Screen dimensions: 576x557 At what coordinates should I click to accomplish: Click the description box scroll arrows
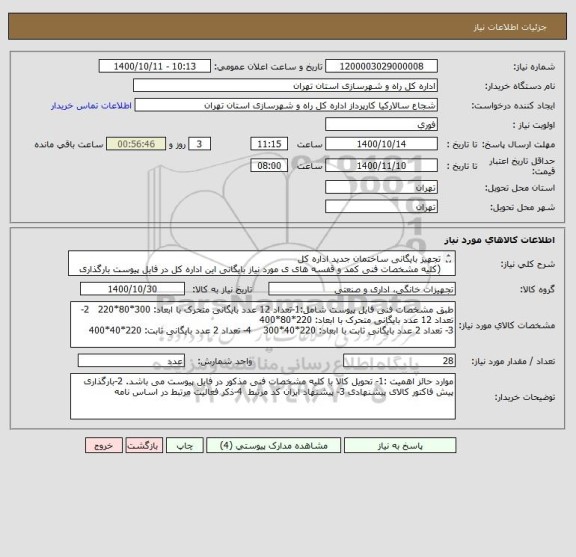448,259
